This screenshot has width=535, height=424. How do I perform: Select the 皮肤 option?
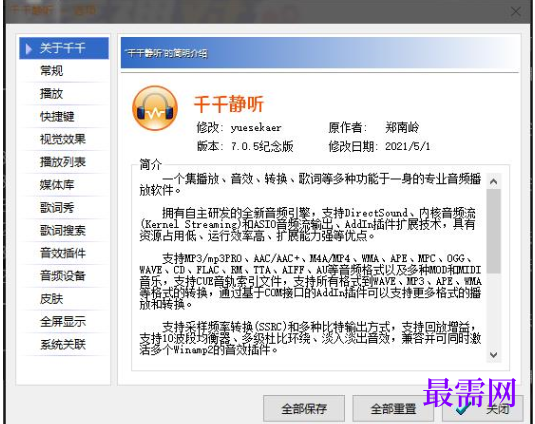coord(64,299)
